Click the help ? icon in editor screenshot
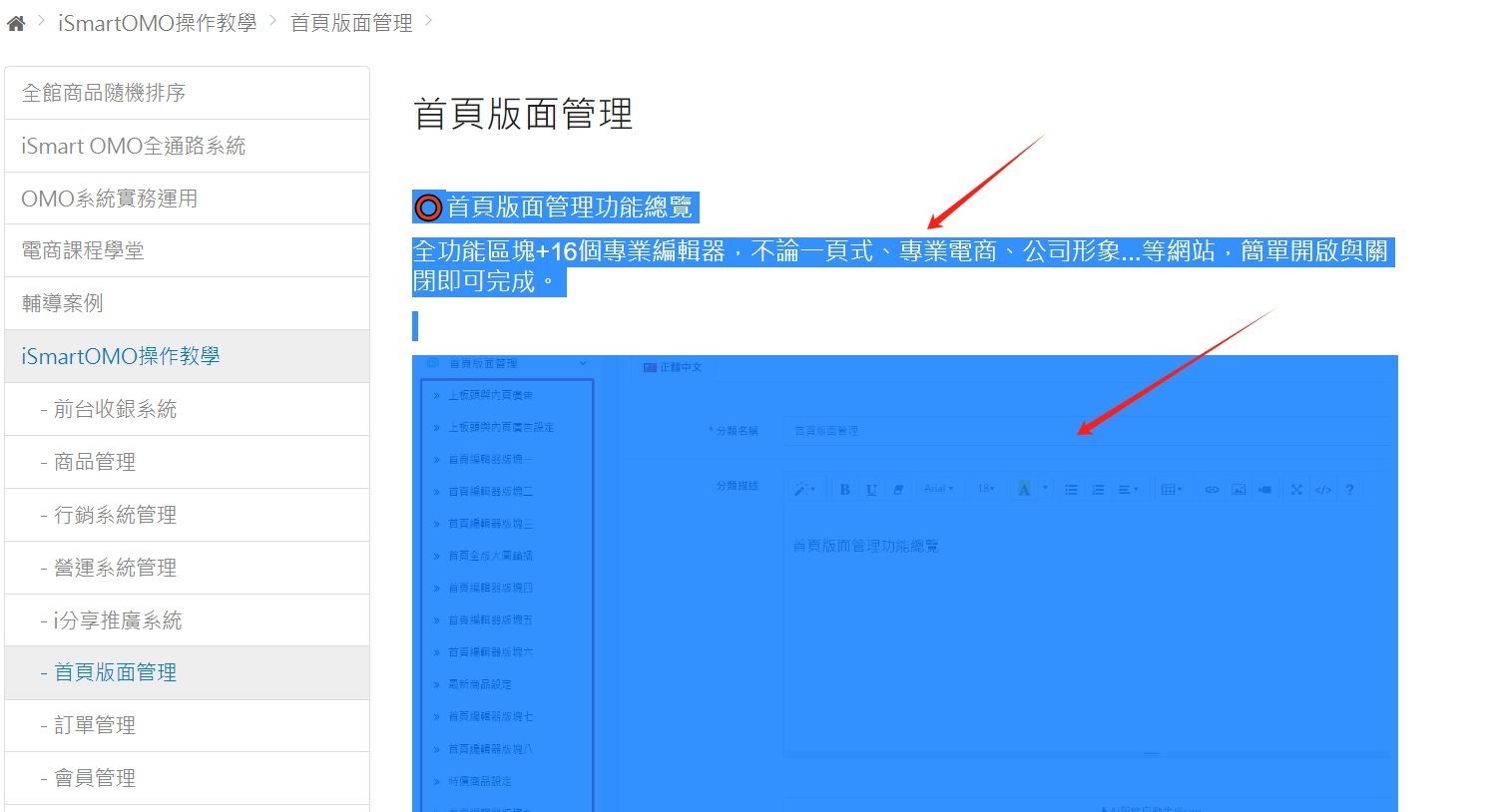This screenshot has width=1489, height=812. (x=1349, y=490)
